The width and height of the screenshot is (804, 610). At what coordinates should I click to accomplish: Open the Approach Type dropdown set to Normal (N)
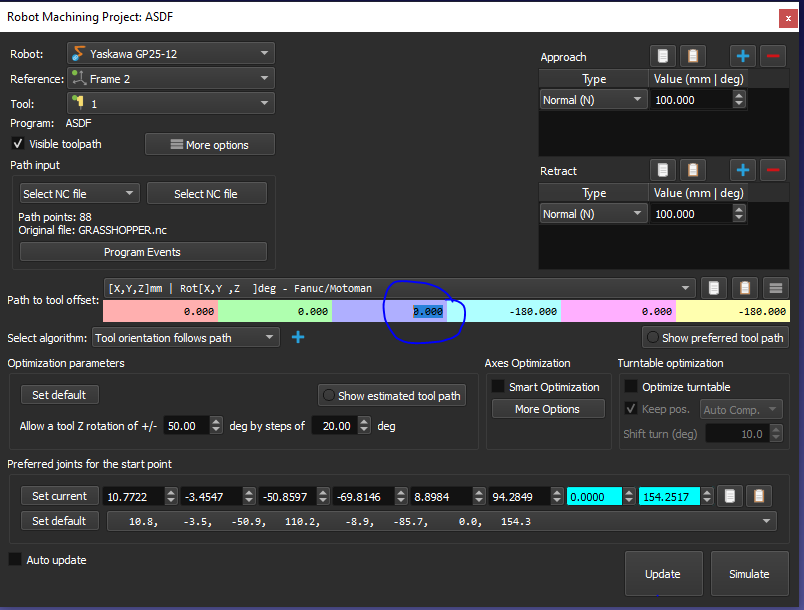(x=594, y=100)
